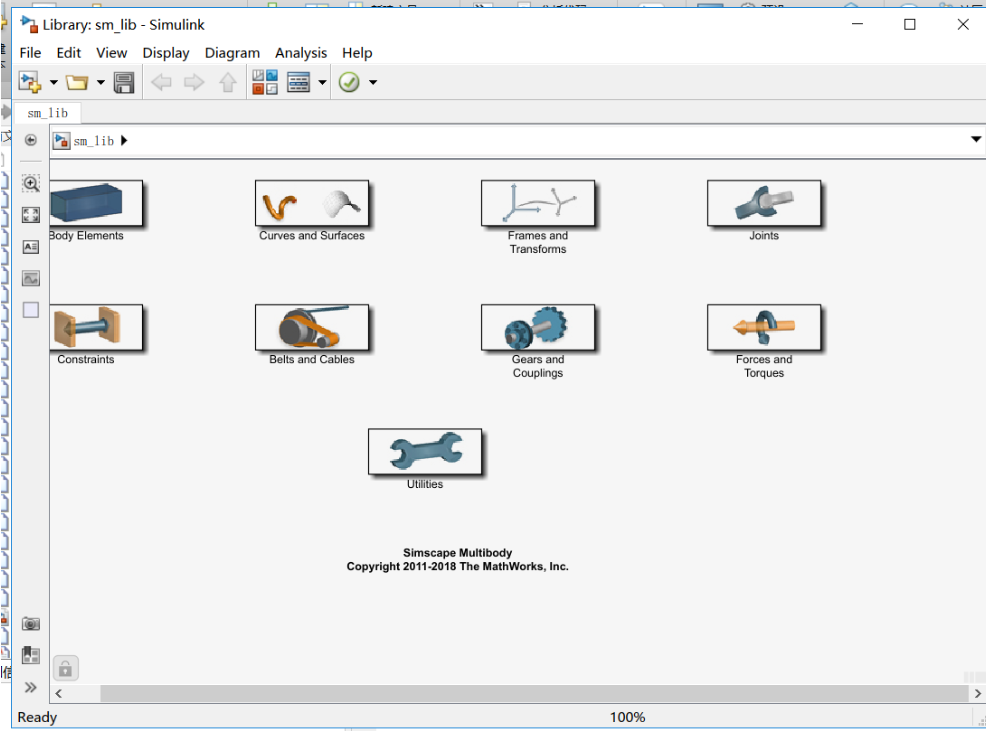Open the File menu

30,53
